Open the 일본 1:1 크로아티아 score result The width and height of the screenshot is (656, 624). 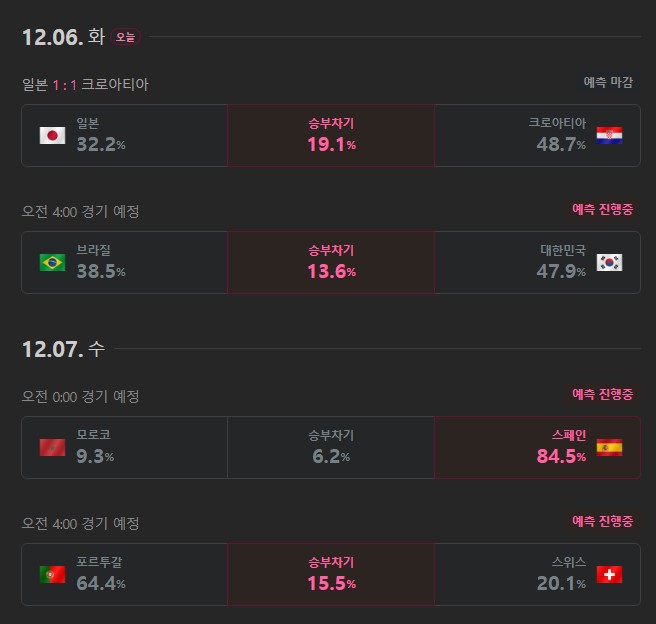[x=85, y=84]
